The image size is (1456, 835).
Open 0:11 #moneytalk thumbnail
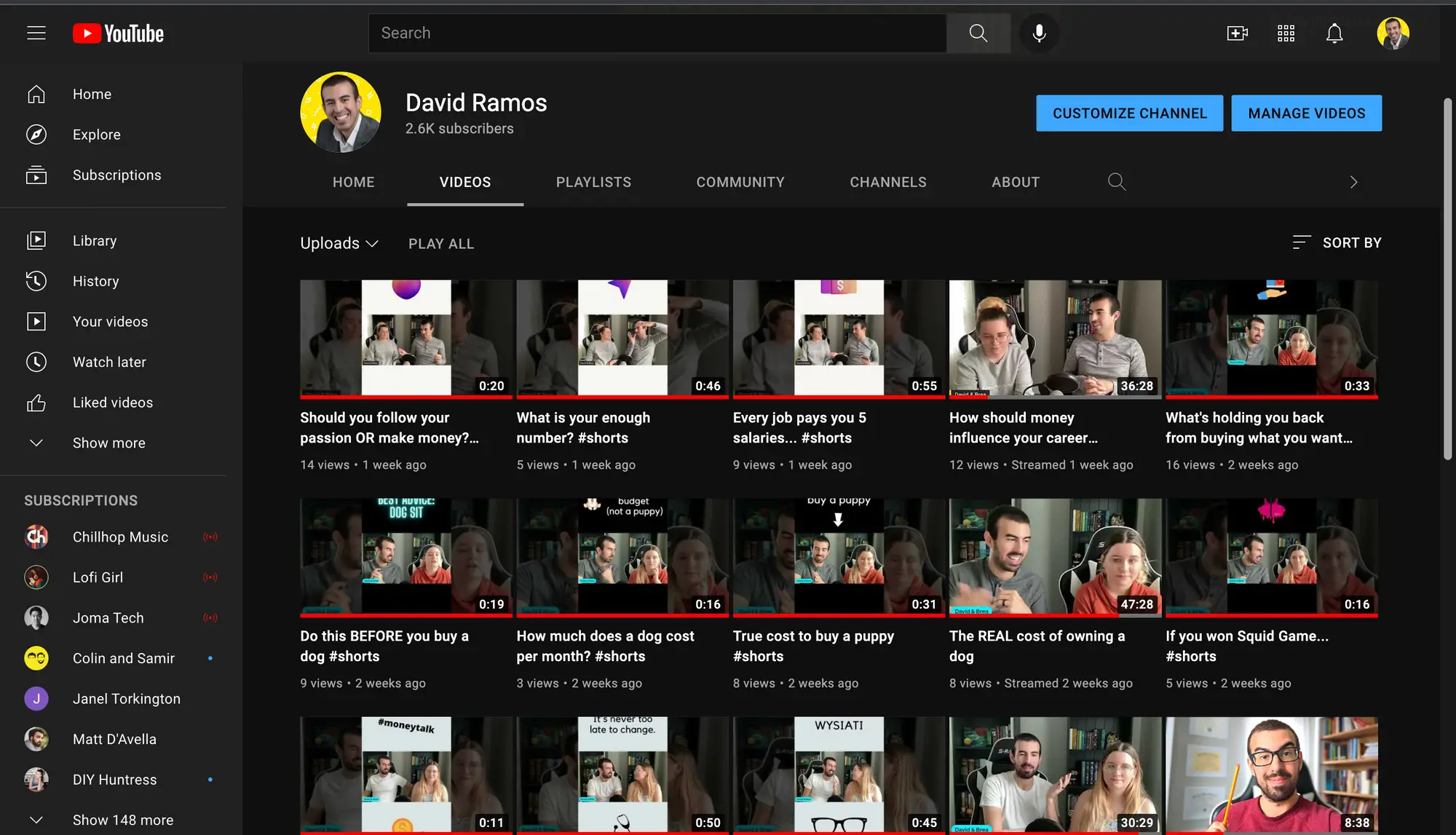405,775
